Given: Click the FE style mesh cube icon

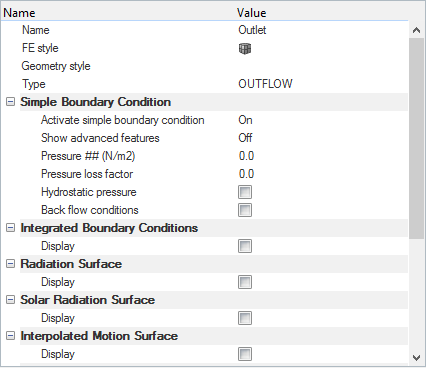Looking at the screenshot, I should pyautogui.click(x=245, y=49).
